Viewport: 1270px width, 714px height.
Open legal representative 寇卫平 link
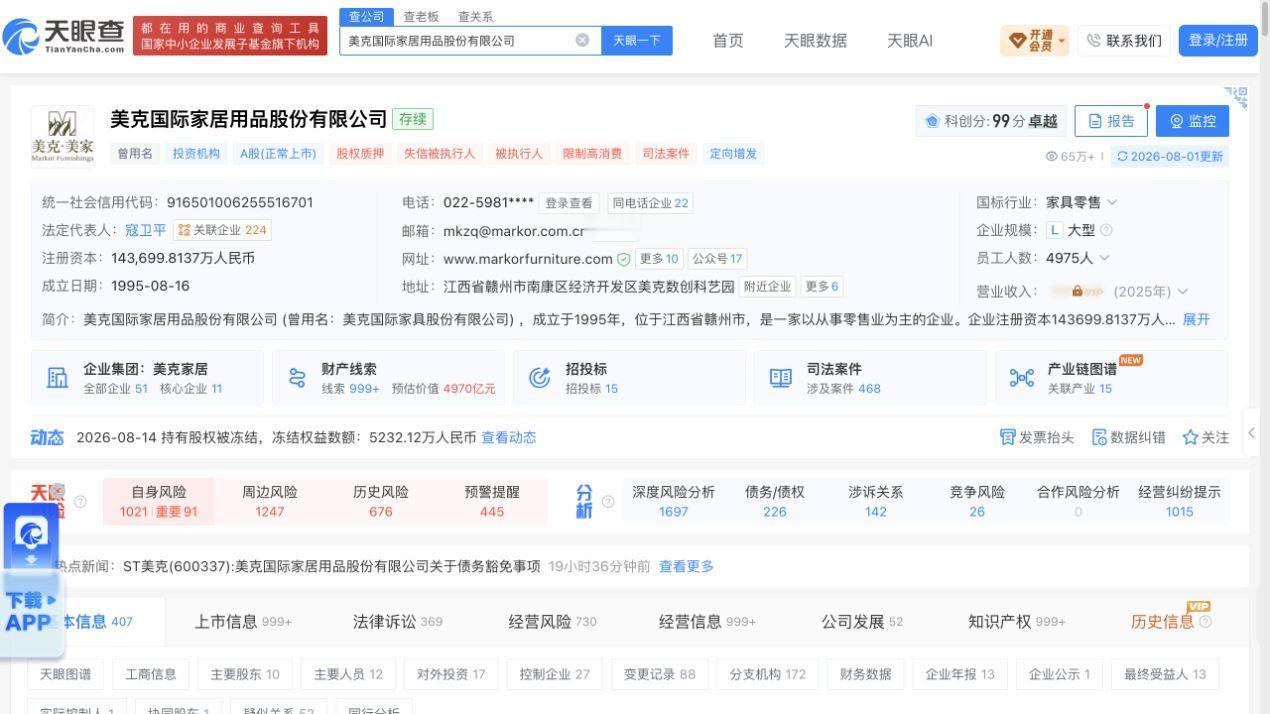coord(146,230)
